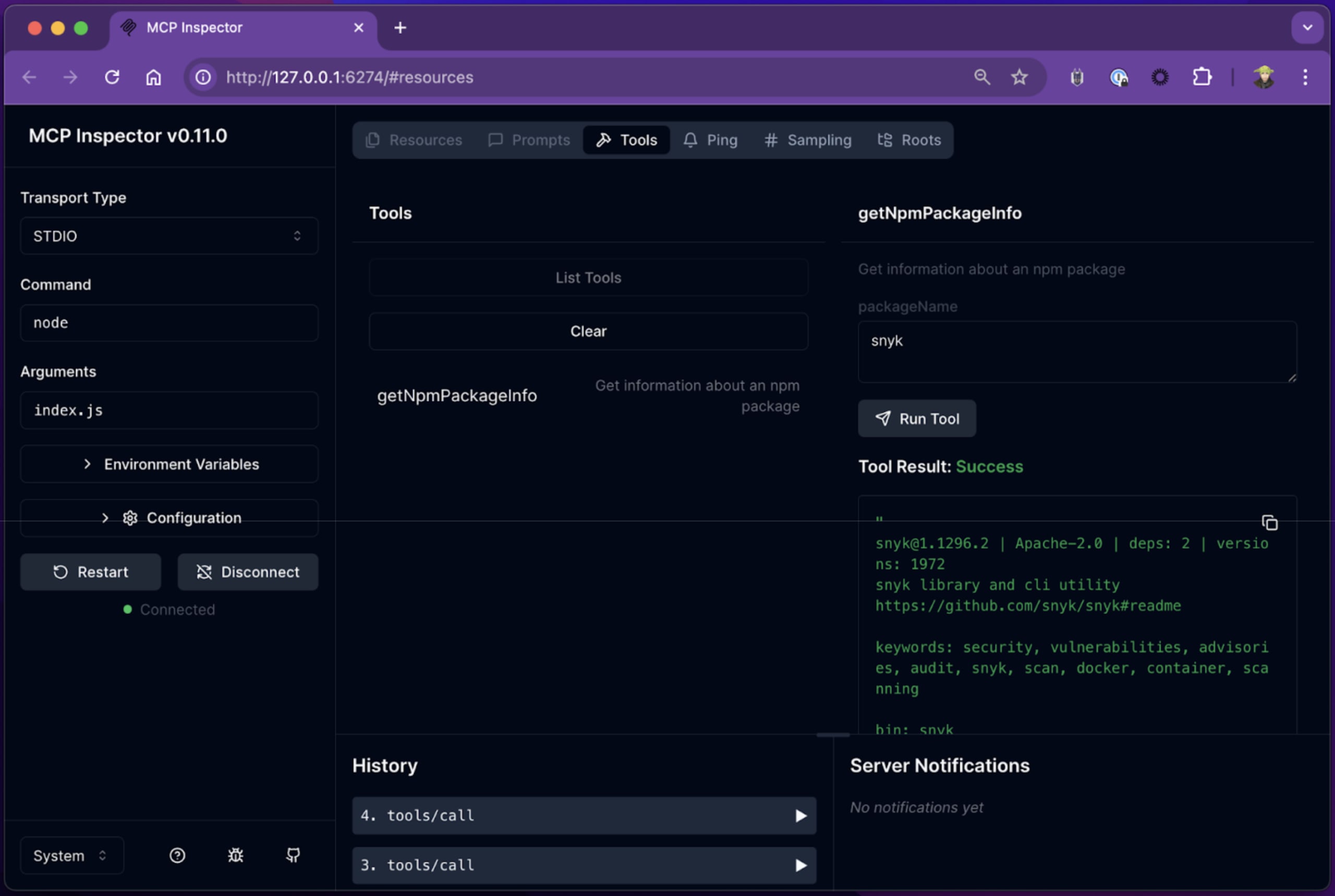Viewport: 1335px width, 896px height.
Task: Open the Ping tab
Action: pos(710,140)
